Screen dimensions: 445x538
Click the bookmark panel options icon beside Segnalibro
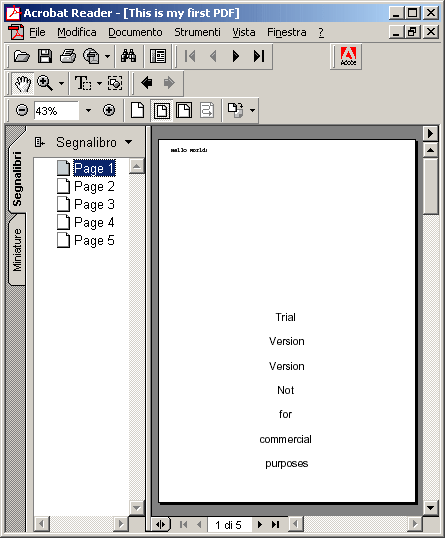coord(39,142)
